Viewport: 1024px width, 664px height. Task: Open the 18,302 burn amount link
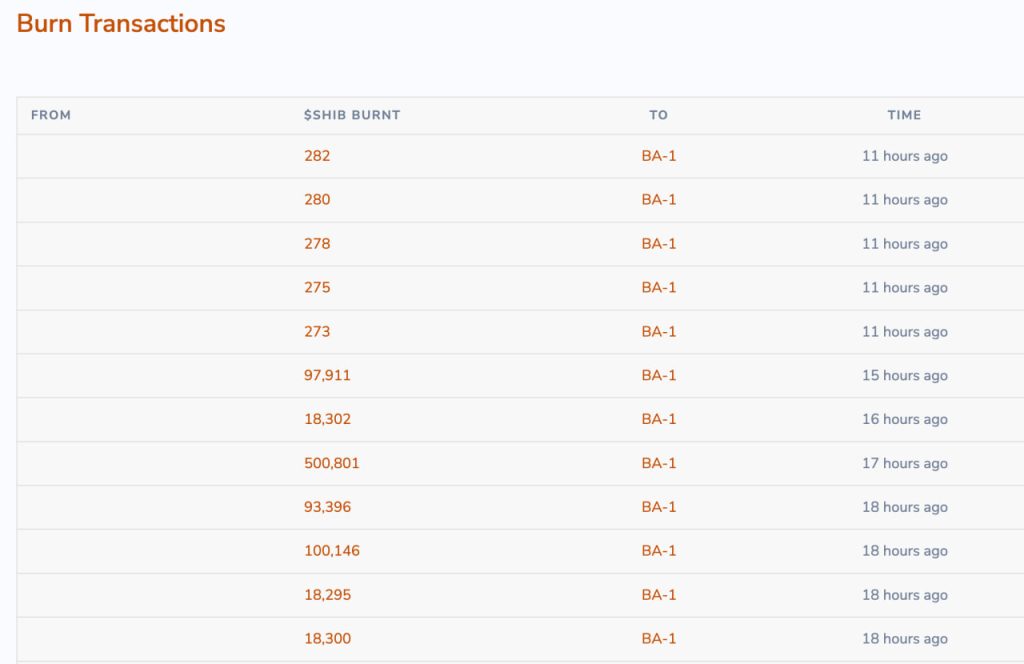tap(327, 420)
